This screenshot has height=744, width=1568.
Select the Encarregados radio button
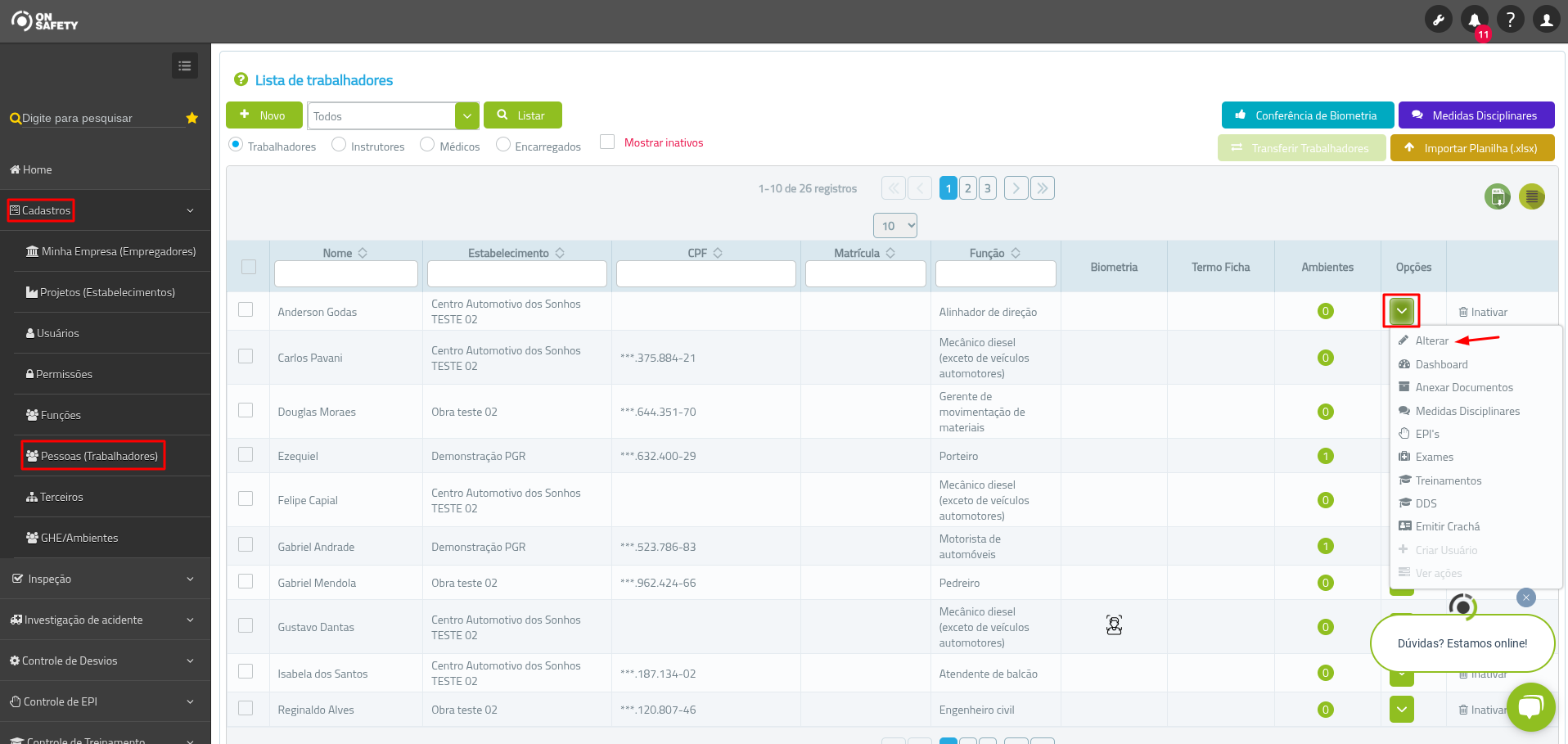pyautogui.click(x=503, y=144)
